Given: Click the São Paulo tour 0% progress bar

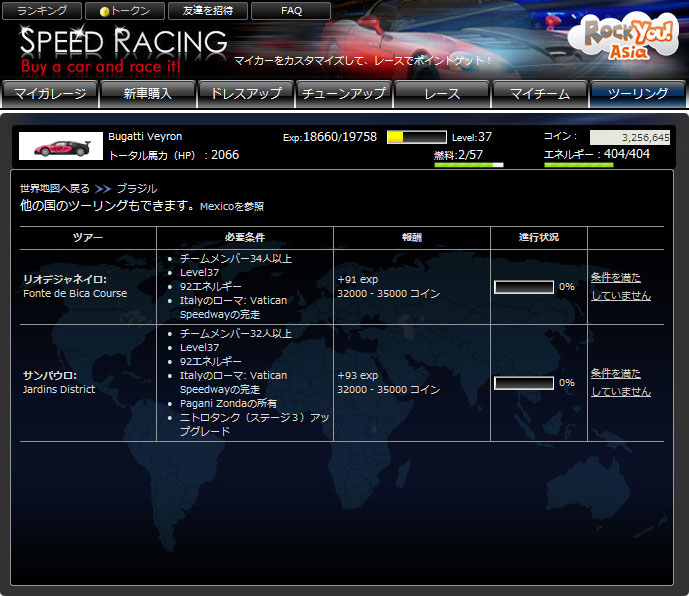Looking at the screenshot, I should coord(524,383).
